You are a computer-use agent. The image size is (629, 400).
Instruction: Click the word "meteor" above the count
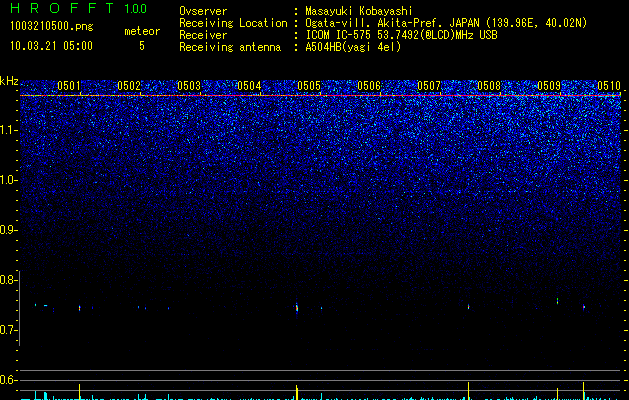tap(142, 31)
